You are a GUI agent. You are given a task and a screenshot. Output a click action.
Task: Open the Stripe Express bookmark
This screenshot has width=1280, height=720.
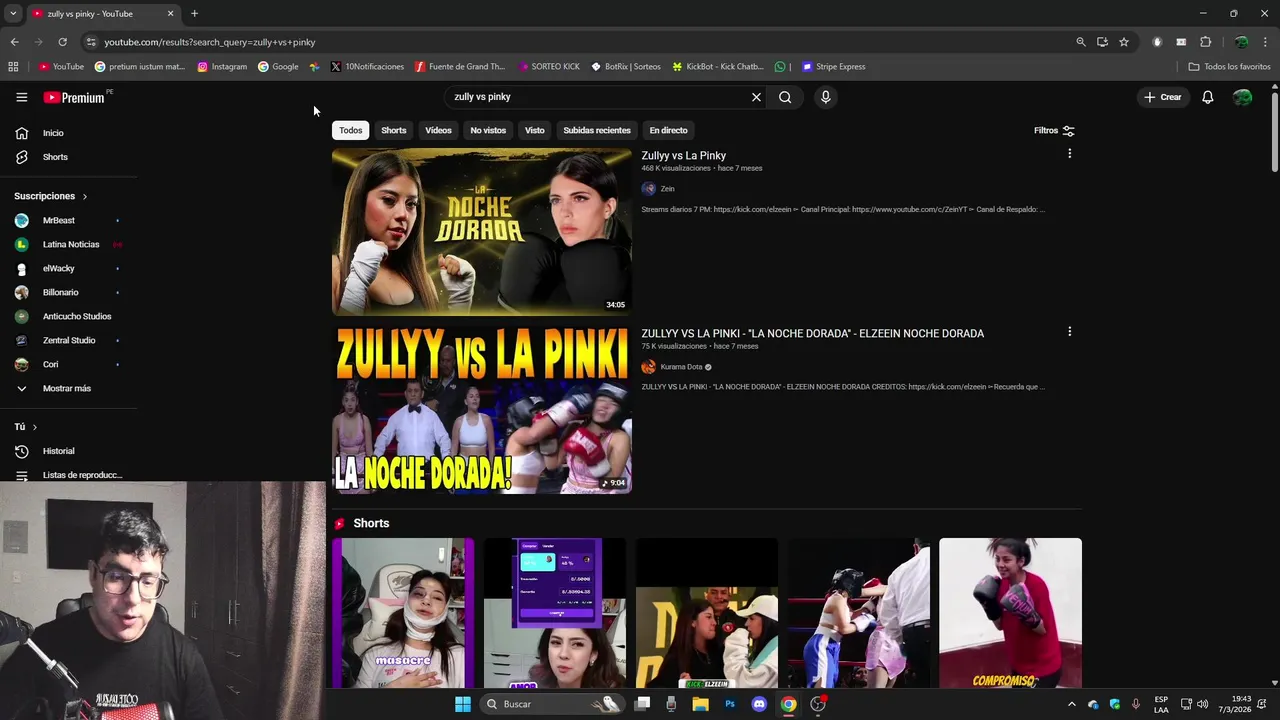833,67
